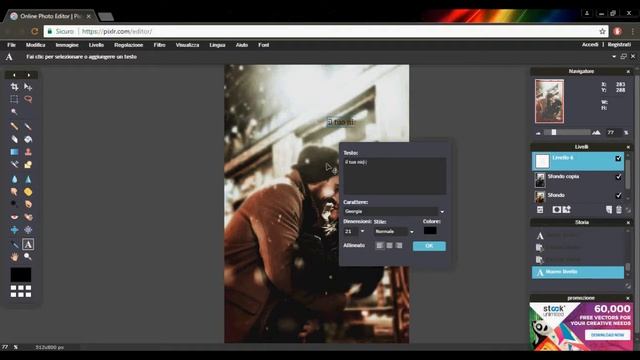Select the Hand pan tool

(14, 257)
